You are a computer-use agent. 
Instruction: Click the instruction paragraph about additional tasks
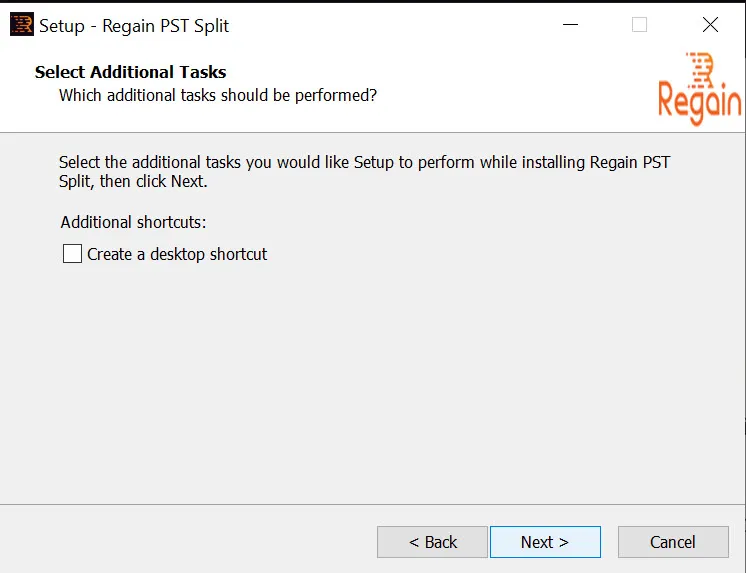[364, 171]
